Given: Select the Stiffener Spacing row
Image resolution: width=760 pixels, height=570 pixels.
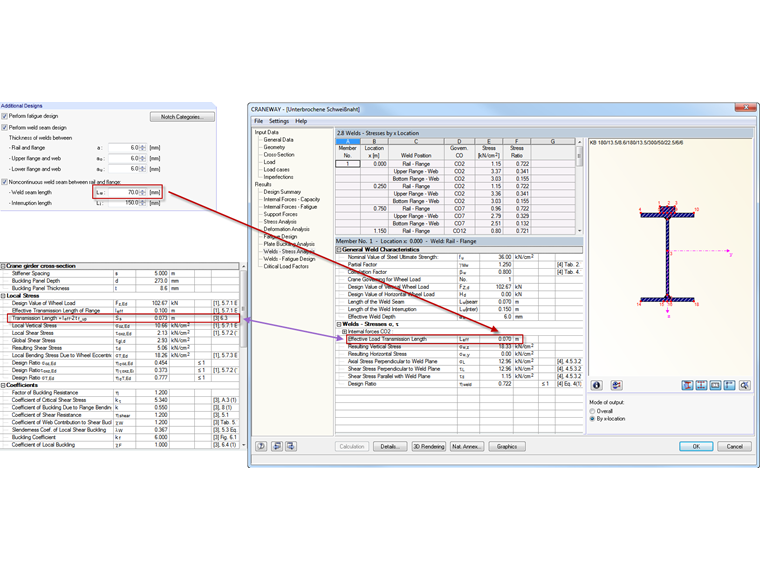Looking at the screenshot, I should [120, 273].
